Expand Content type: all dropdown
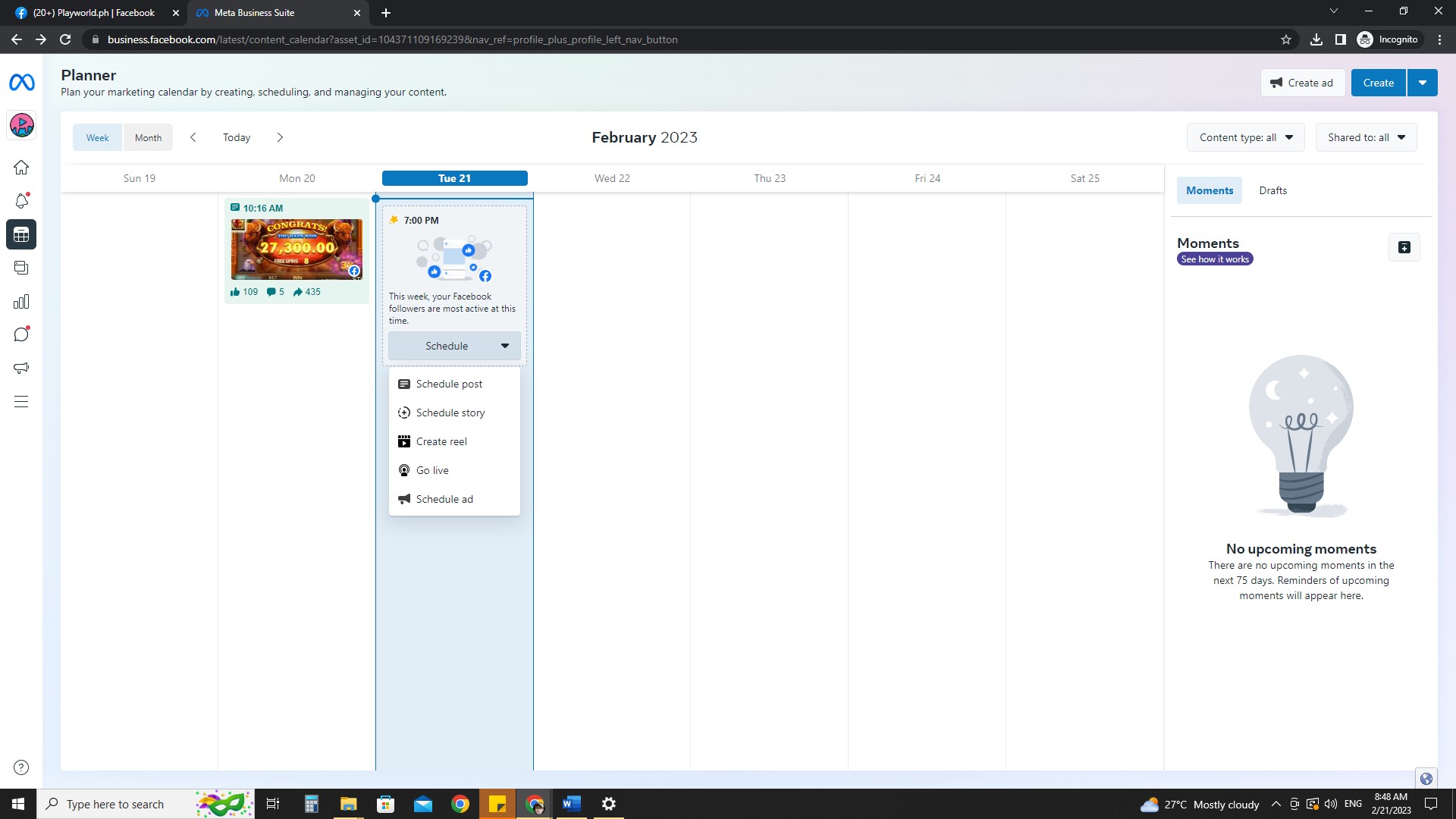1456x819 pixels. [x=1245, y=137]
